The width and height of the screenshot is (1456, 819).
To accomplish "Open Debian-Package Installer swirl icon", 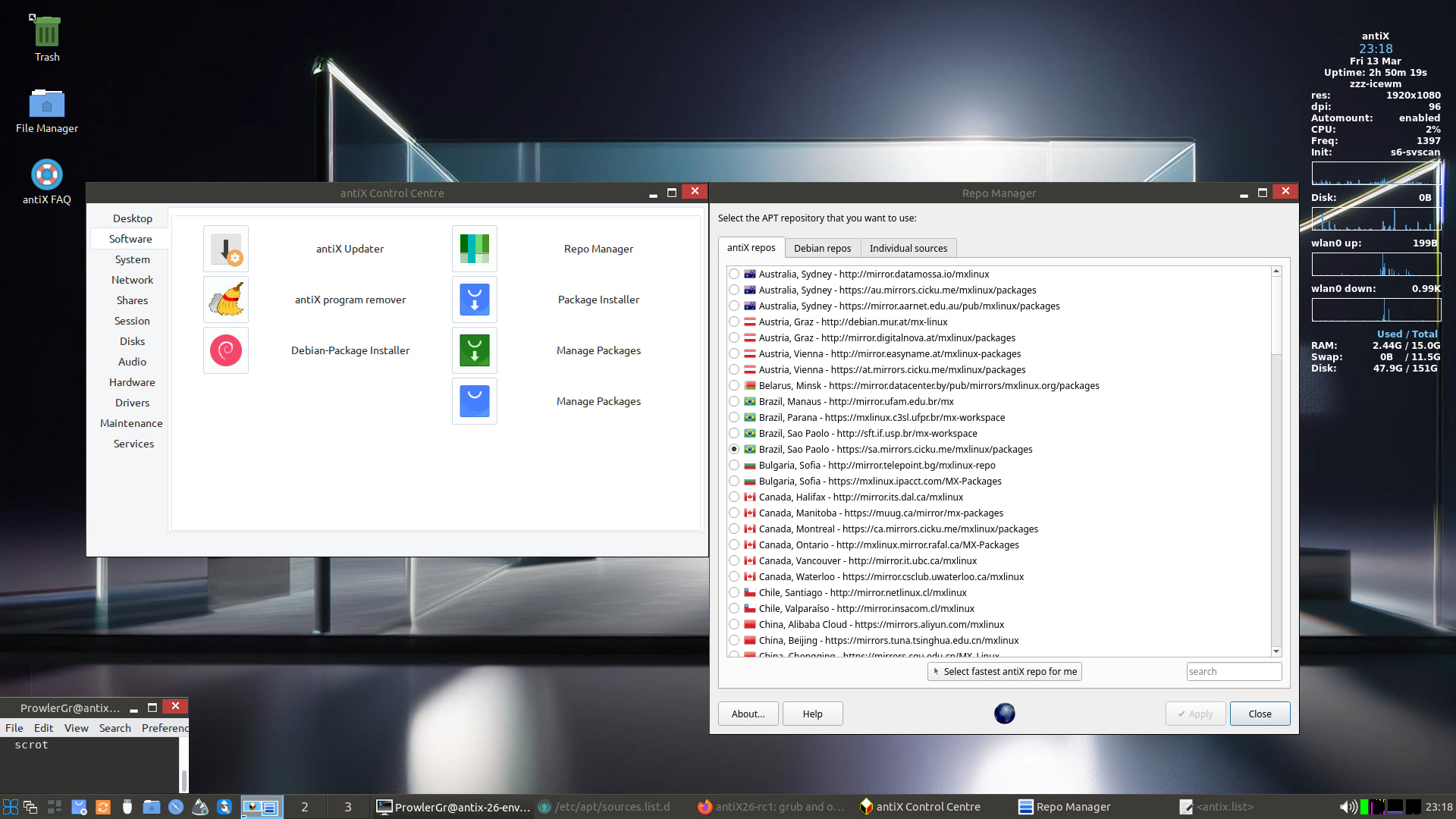I will pos(225,350).
